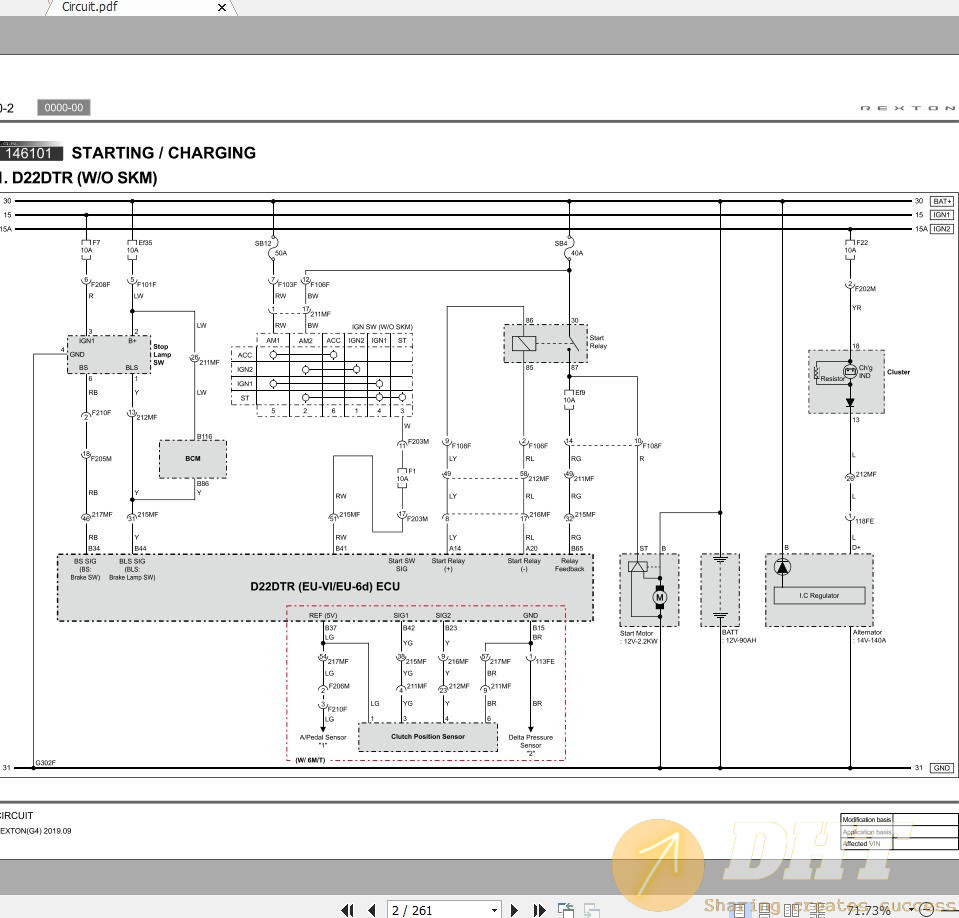Image resolution: width=959 pixels, height=918 pixels.
Task: Click the Start Motor 12V-2.2KW label
Action: click(639, 637)
